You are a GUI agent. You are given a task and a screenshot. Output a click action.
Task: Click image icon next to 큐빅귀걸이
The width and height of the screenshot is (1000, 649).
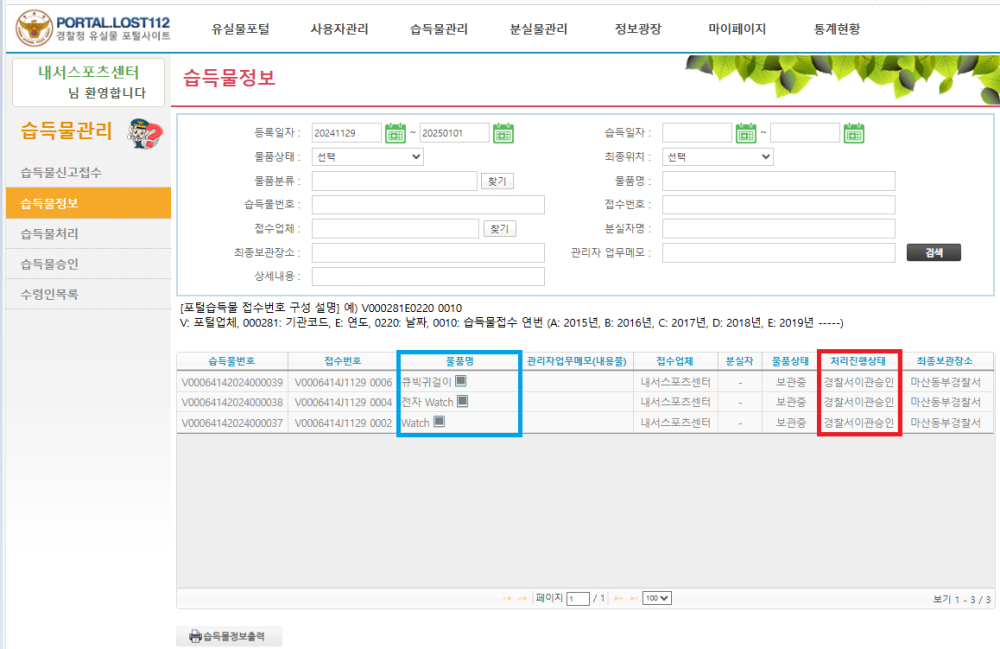point(461,381)
